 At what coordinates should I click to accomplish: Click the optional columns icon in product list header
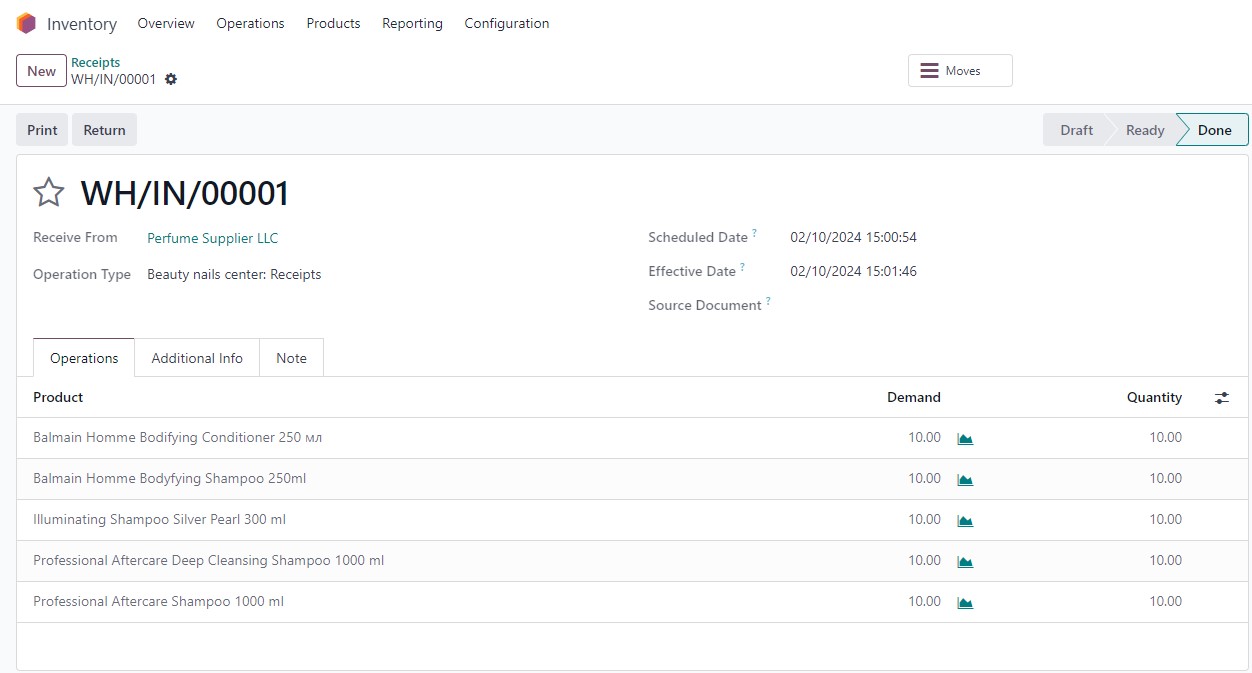(1221, 397)
